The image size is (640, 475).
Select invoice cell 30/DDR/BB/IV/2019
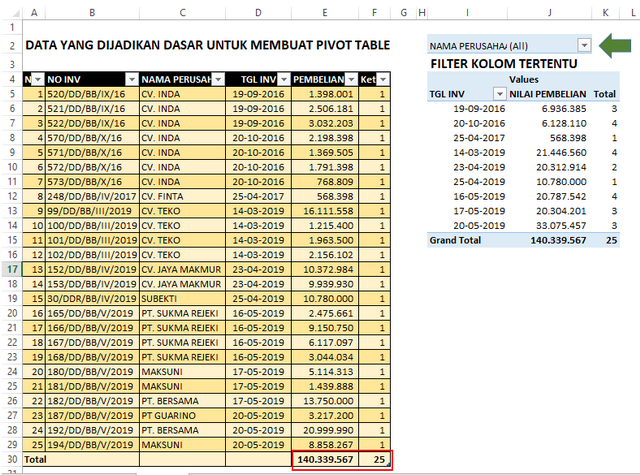92,298
